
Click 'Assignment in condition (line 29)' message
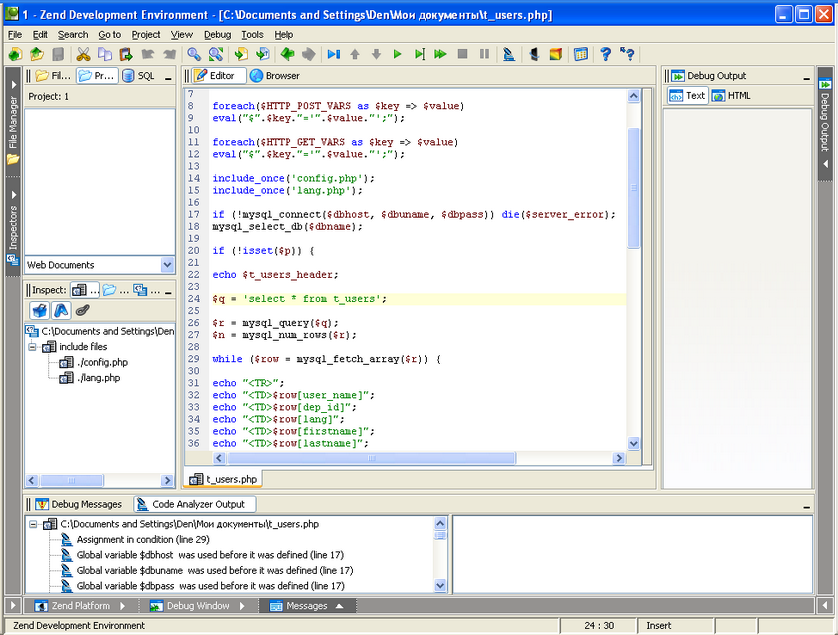pyautogui.click(x=143, y=539)
